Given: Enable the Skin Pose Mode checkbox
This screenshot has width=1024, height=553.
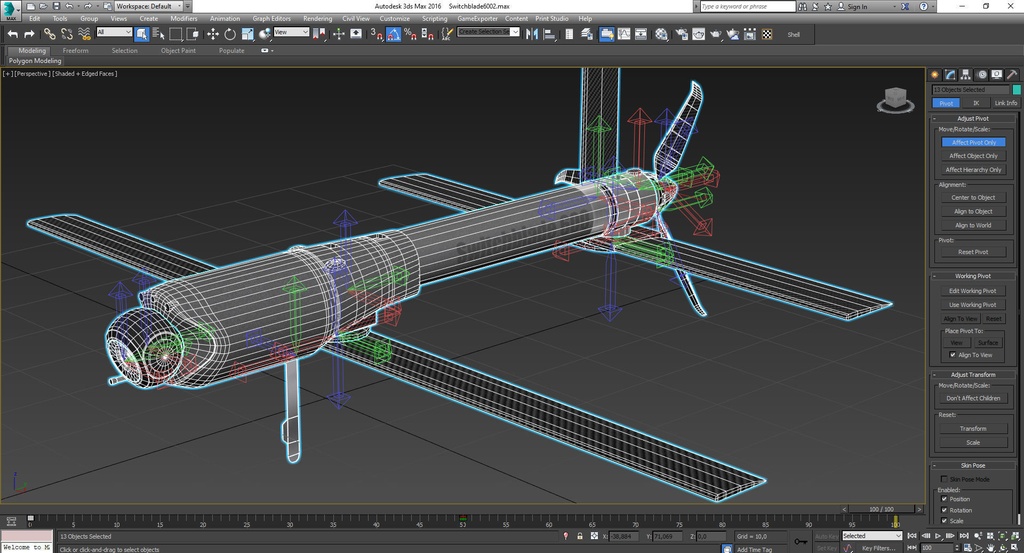Looking at the screenshot, I should [944, 479].
